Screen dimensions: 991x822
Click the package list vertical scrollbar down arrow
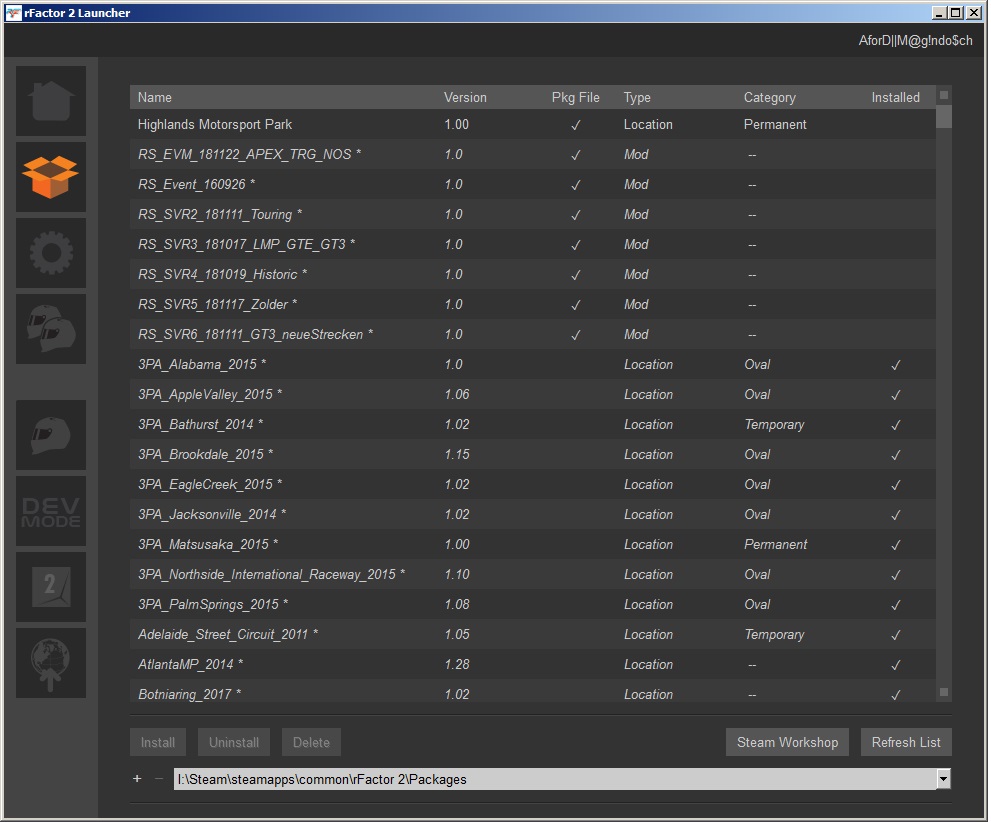[944, 692]
